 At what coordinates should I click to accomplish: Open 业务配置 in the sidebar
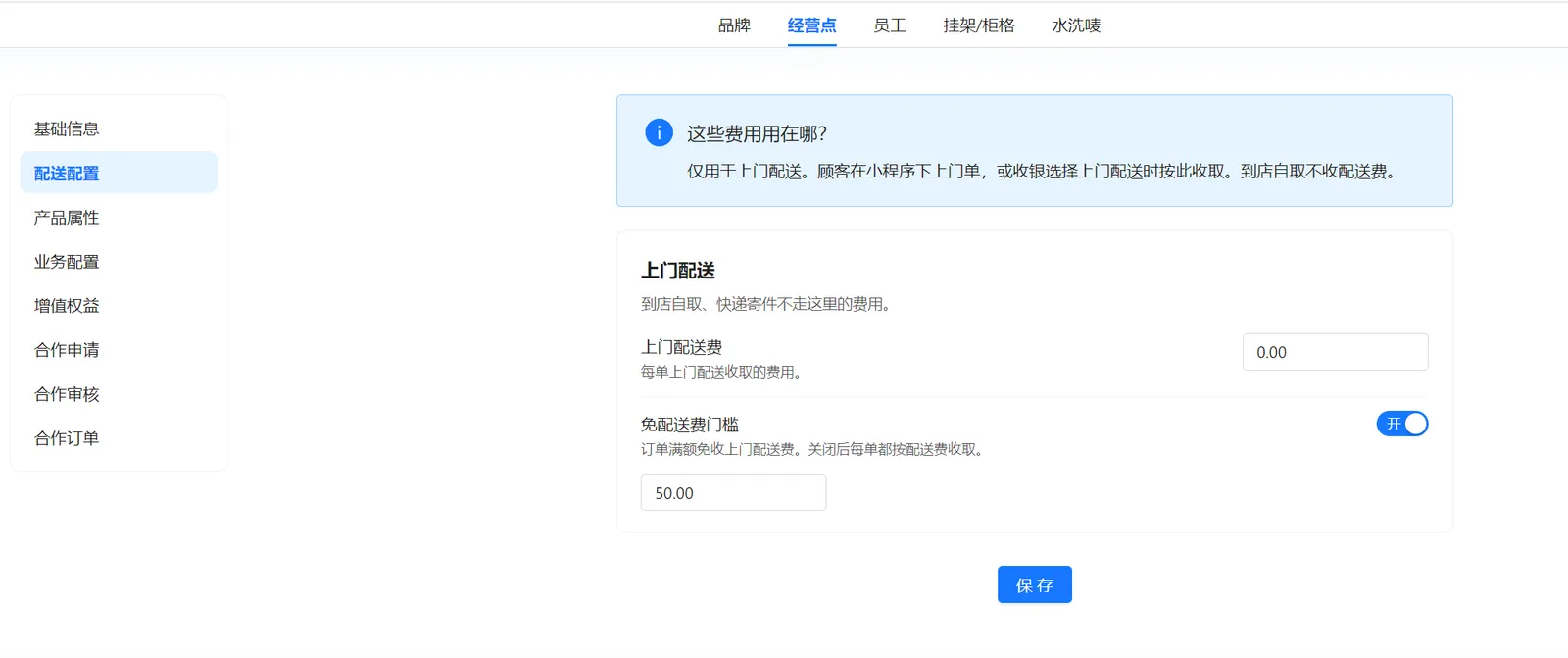click(119, 261)
